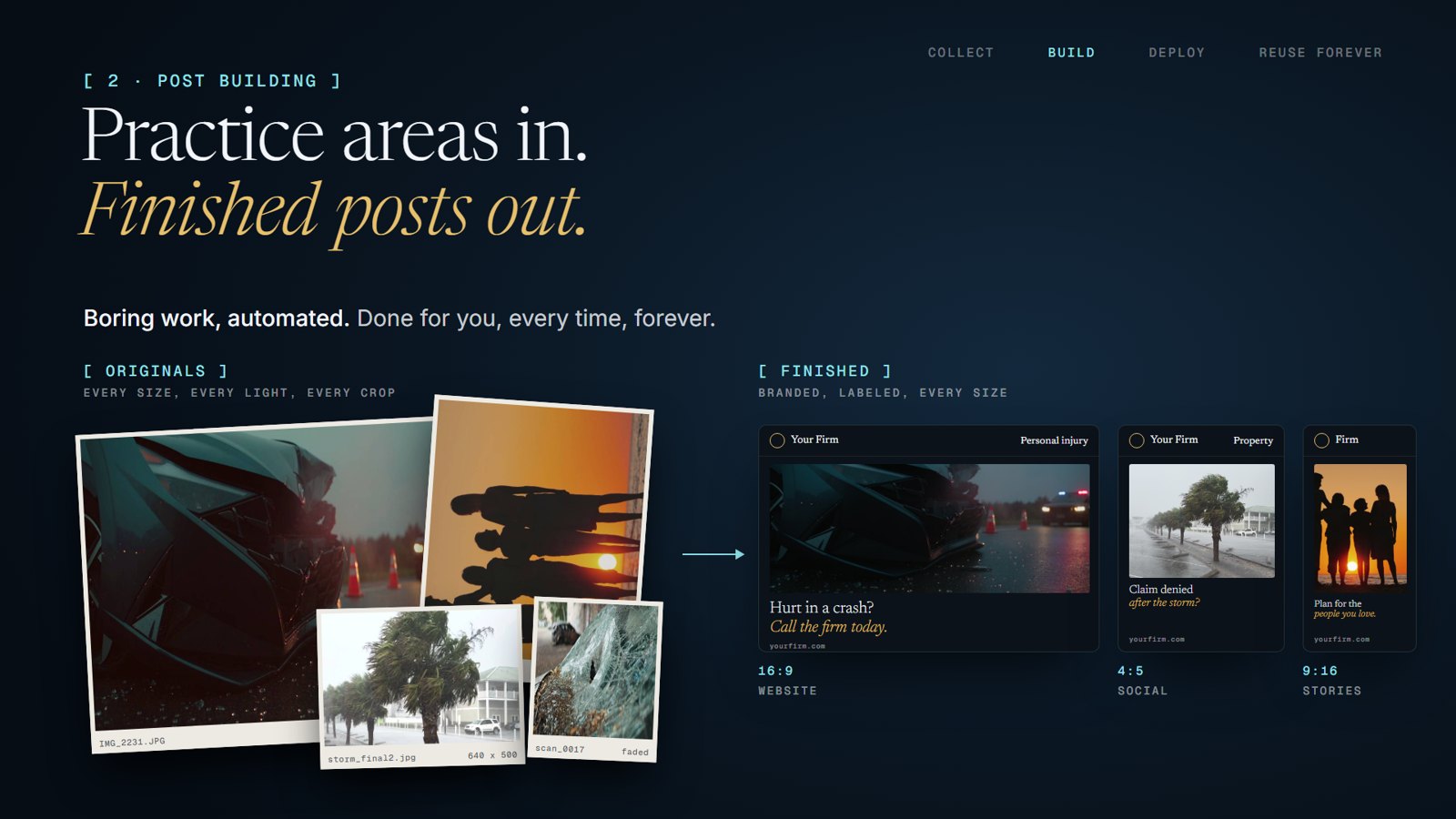This screenshot has height=819, width=1456.
Task: Click the "STORIES" format label
Action: tap(1332, 691)
